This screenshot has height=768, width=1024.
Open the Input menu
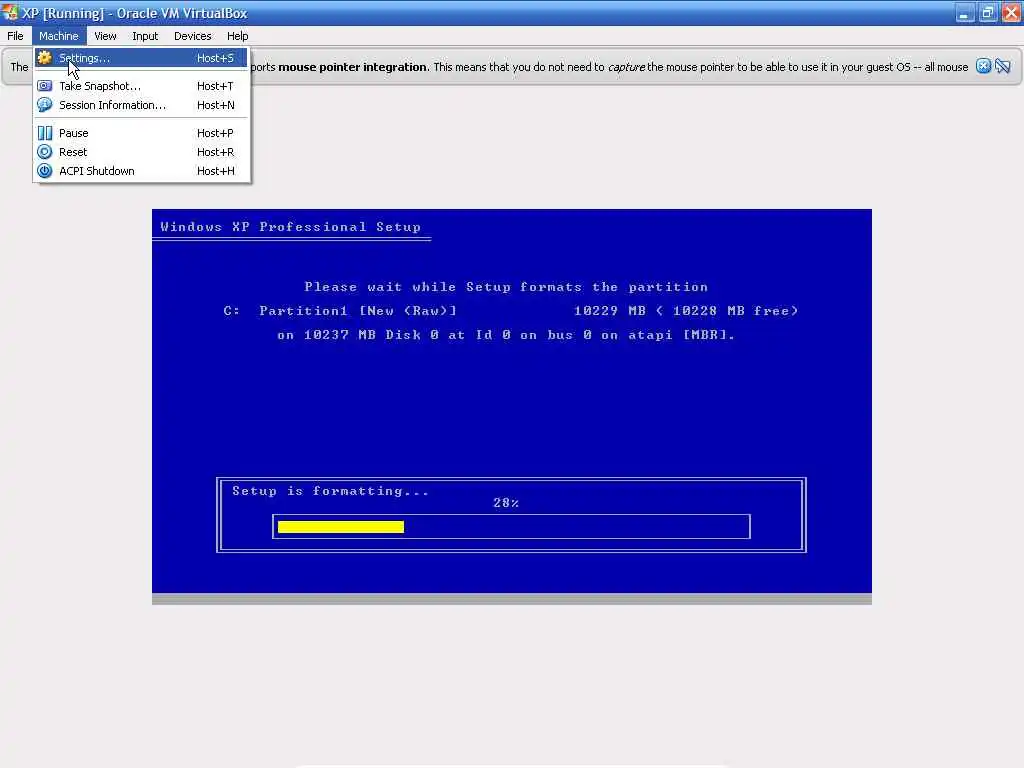click(145, 36)
